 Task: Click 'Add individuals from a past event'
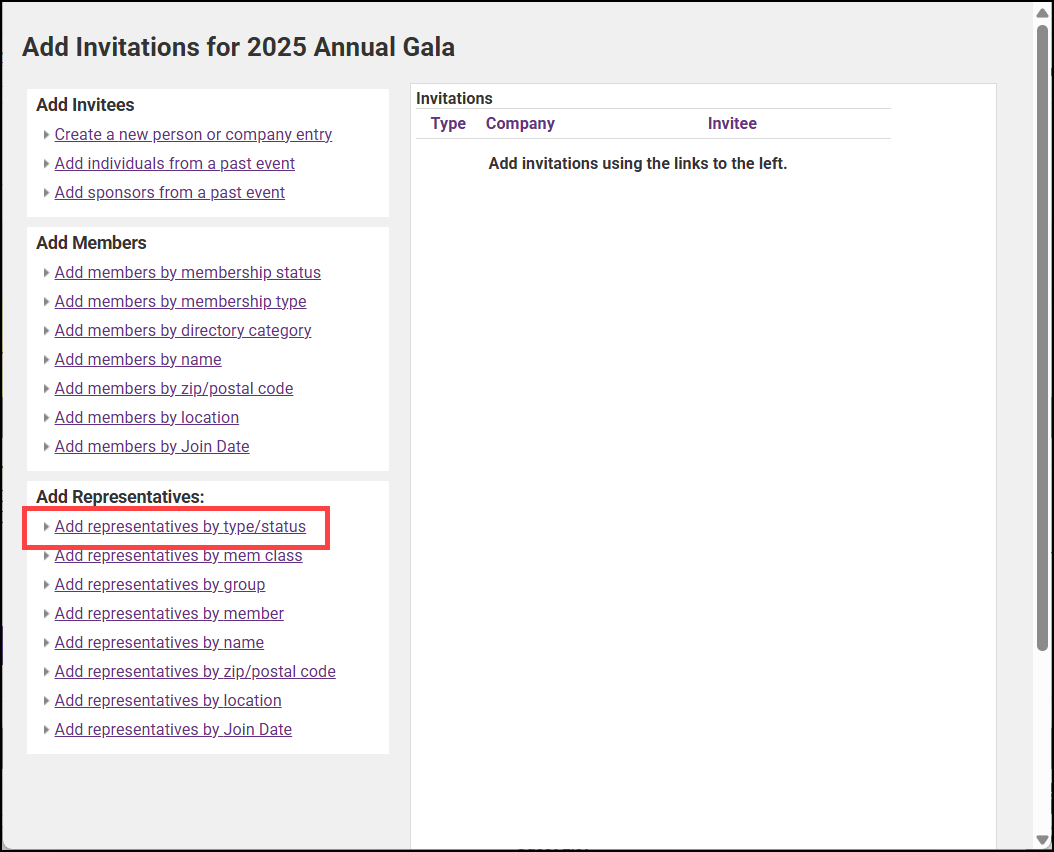point(175,163)
